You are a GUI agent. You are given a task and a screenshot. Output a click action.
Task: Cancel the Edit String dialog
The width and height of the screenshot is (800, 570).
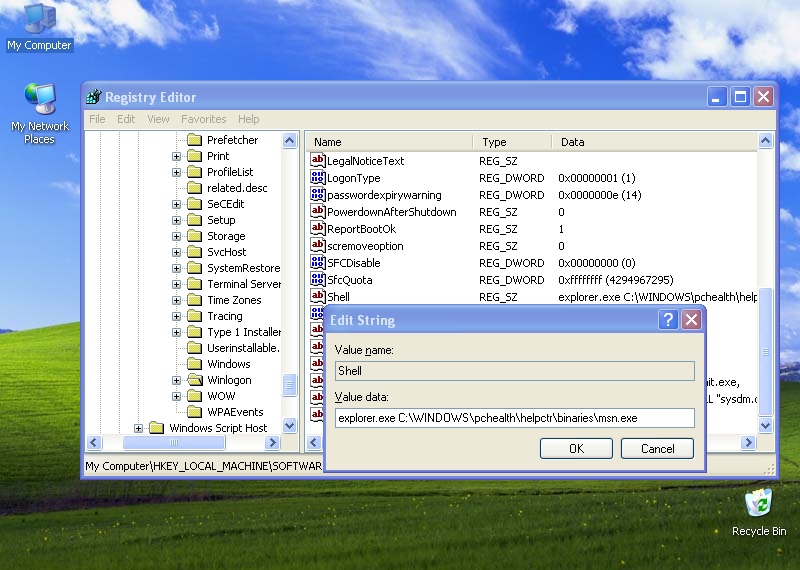pos(657,449)
